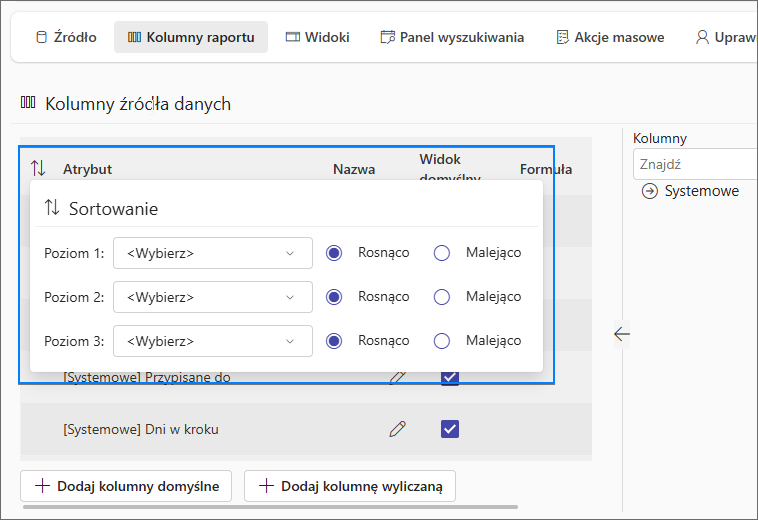Viewport: 758px width, 520px height.
Task: Select Rosnąco for Poziom 2
Action: [x=334, y=297]
